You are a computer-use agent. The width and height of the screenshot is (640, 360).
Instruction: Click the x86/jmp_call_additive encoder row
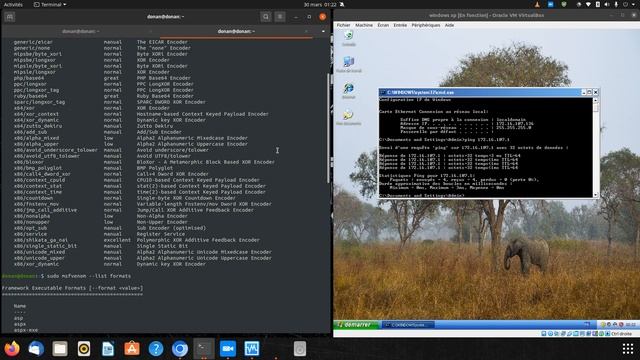[133, 210]
